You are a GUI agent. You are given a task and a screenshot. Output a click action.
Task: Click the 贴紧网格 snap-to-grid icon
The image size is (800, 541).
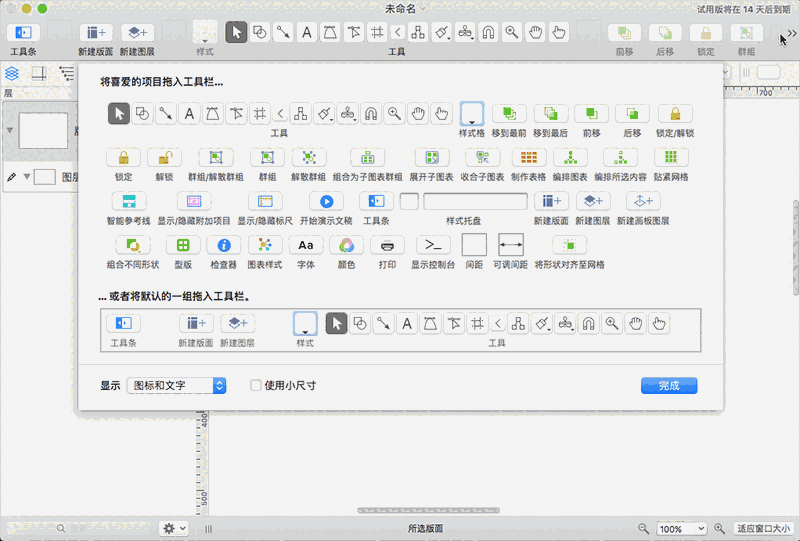point(671,157)
